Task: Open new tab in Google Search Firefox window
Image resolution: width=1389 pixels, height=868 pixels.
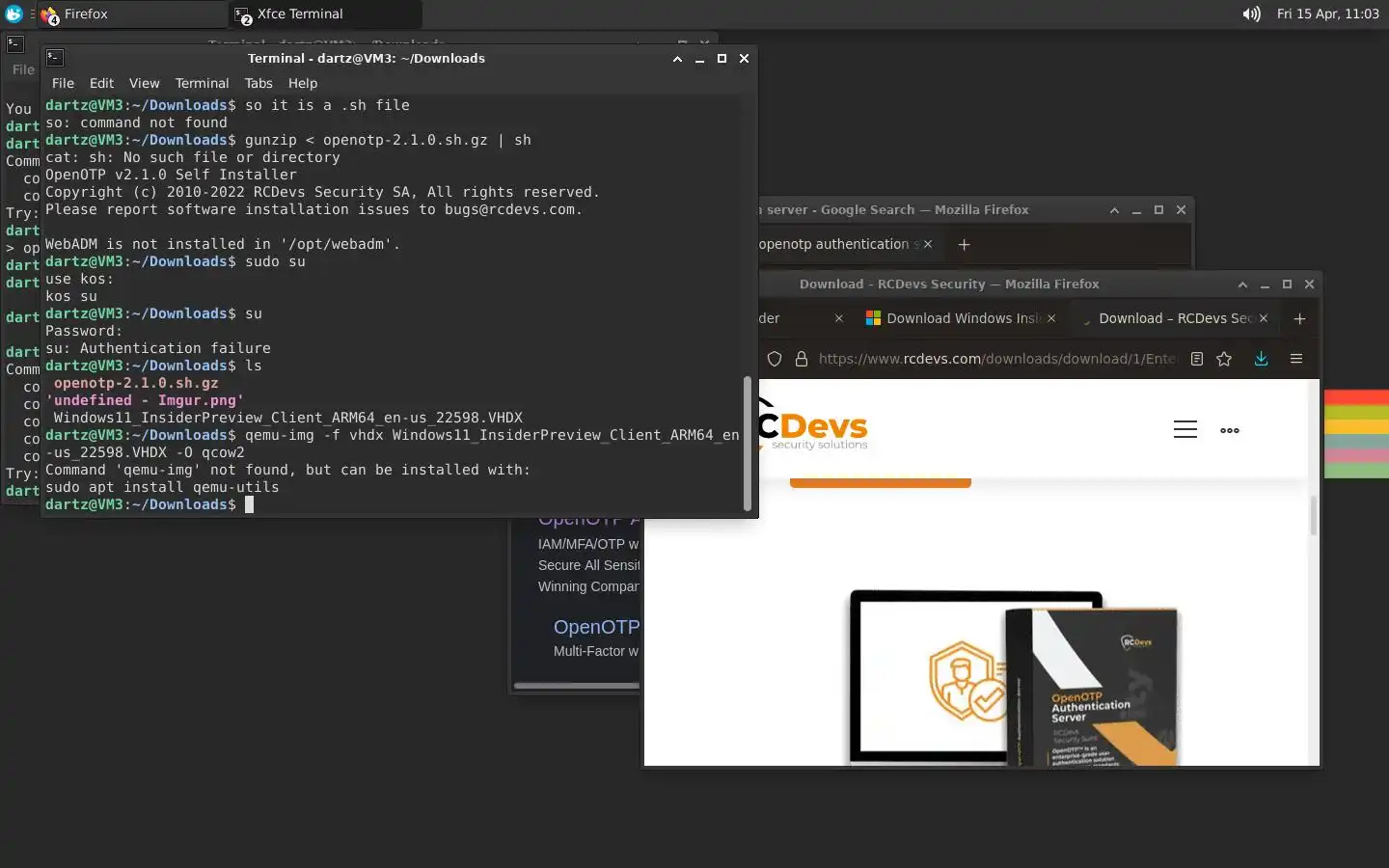Action: 964,244
